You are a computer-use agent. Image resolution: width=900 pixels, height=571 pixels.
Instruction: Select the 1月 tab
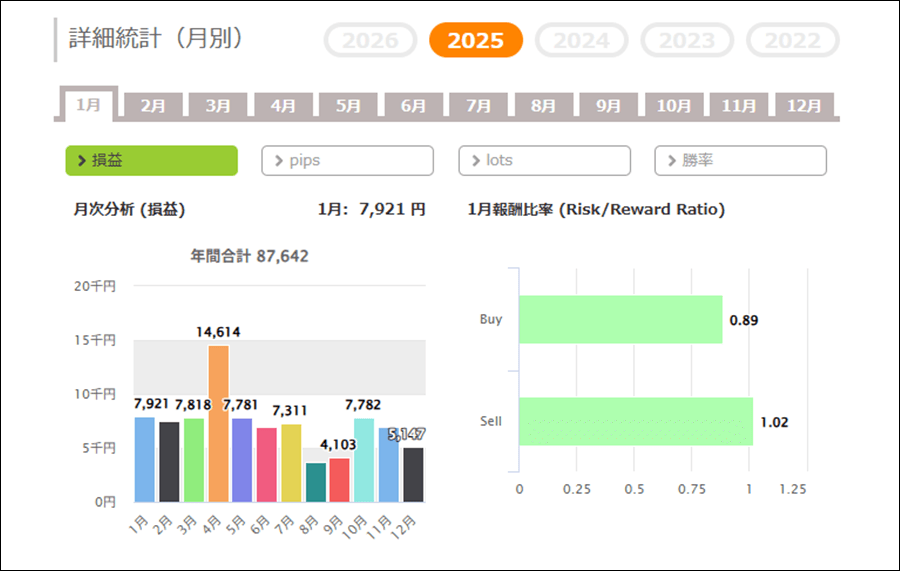pyautogui.click(x=89, y=105)
